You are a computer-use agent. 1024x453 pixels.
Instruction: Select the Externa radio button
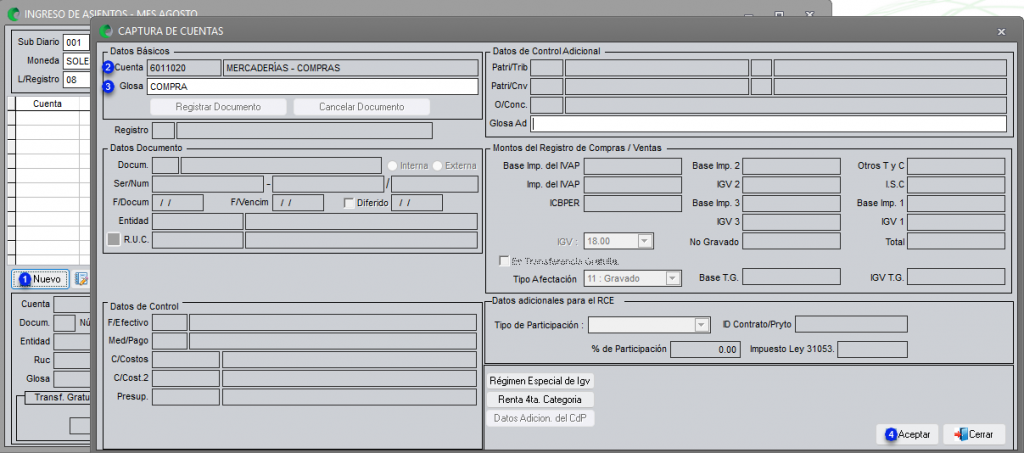[x=438, y=166]
